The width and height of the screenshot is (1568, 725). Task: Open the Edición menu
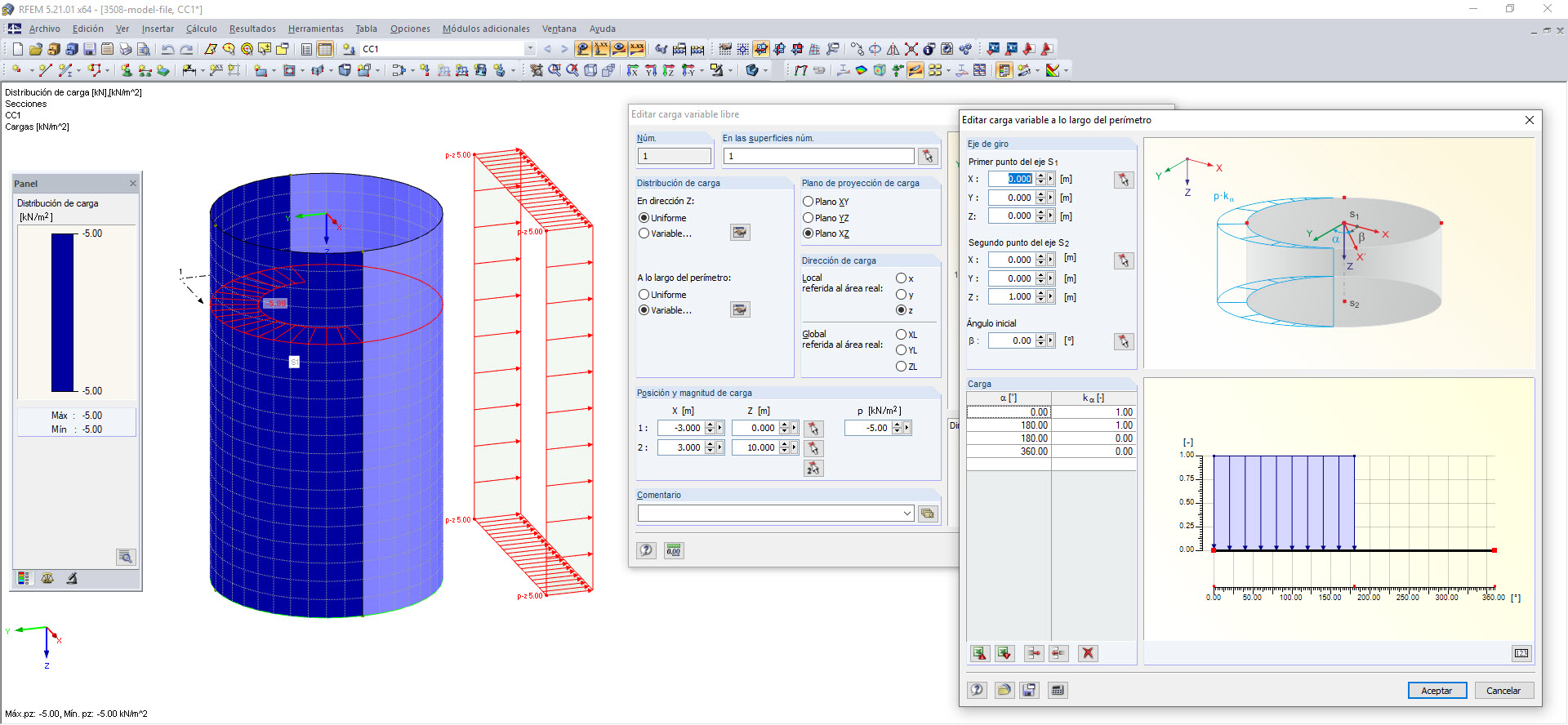[x=88, y=29]
